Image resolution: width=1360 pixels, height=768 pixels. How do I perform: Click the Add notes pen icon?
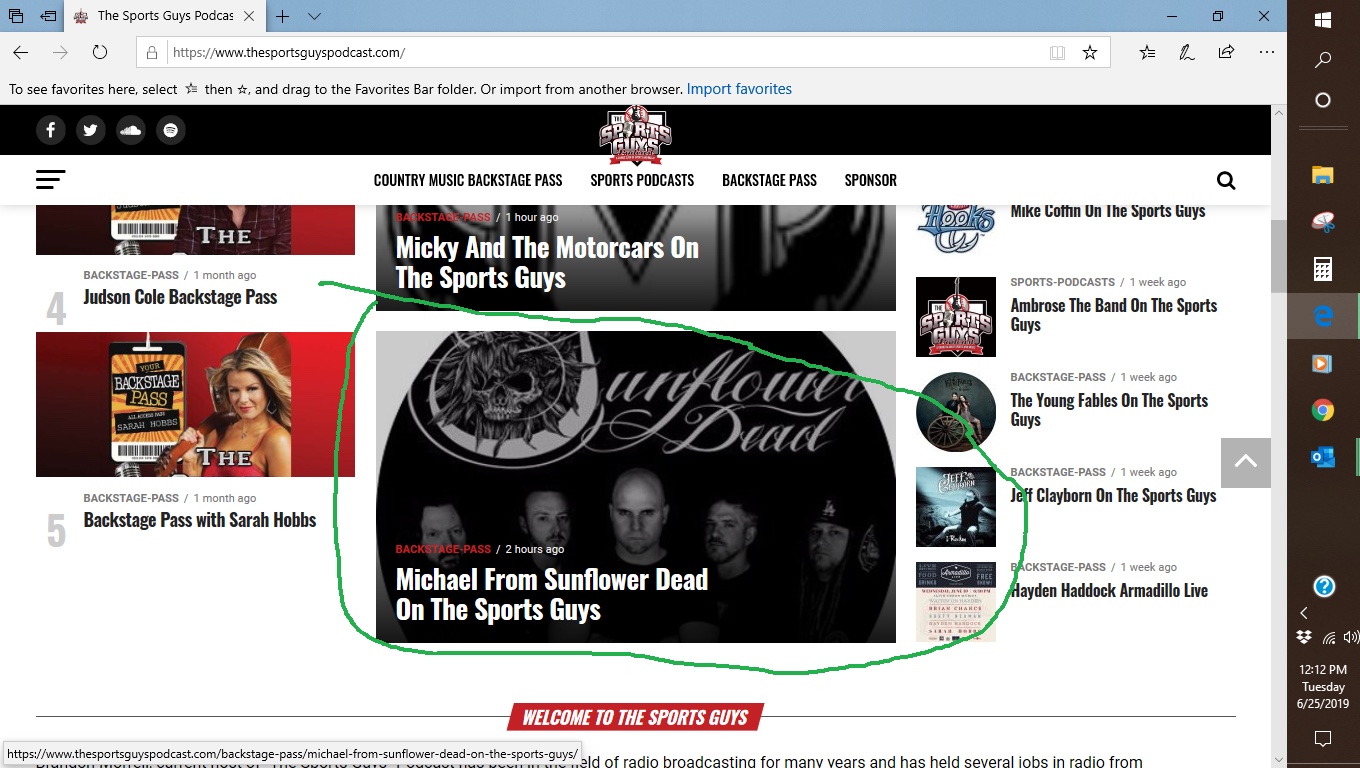click(1186, 52)
